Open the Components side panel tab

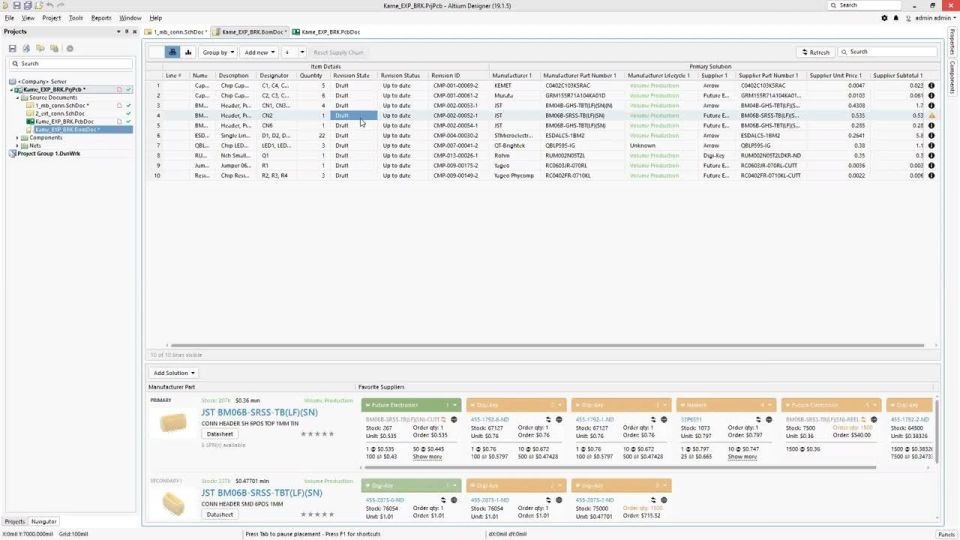tap(953, 77)
